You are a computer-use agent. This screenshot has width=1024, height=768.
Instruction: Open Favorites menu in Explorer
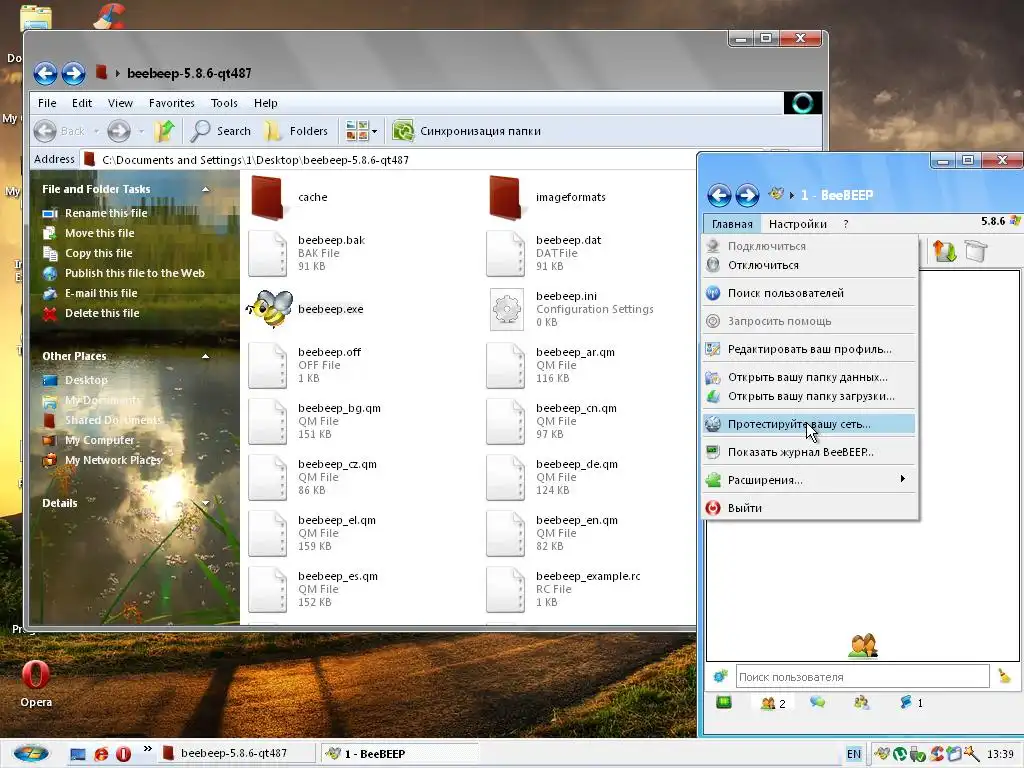[172, 103]
